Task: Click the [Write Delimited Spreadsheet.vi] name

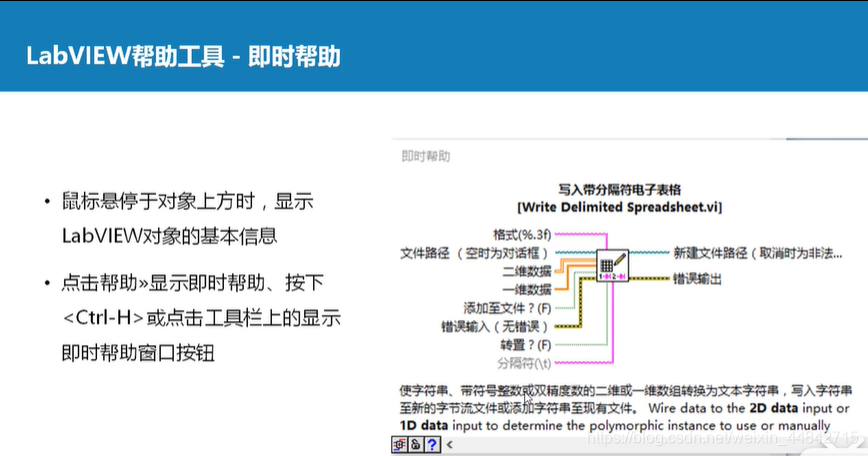Action: pos(619,208)
